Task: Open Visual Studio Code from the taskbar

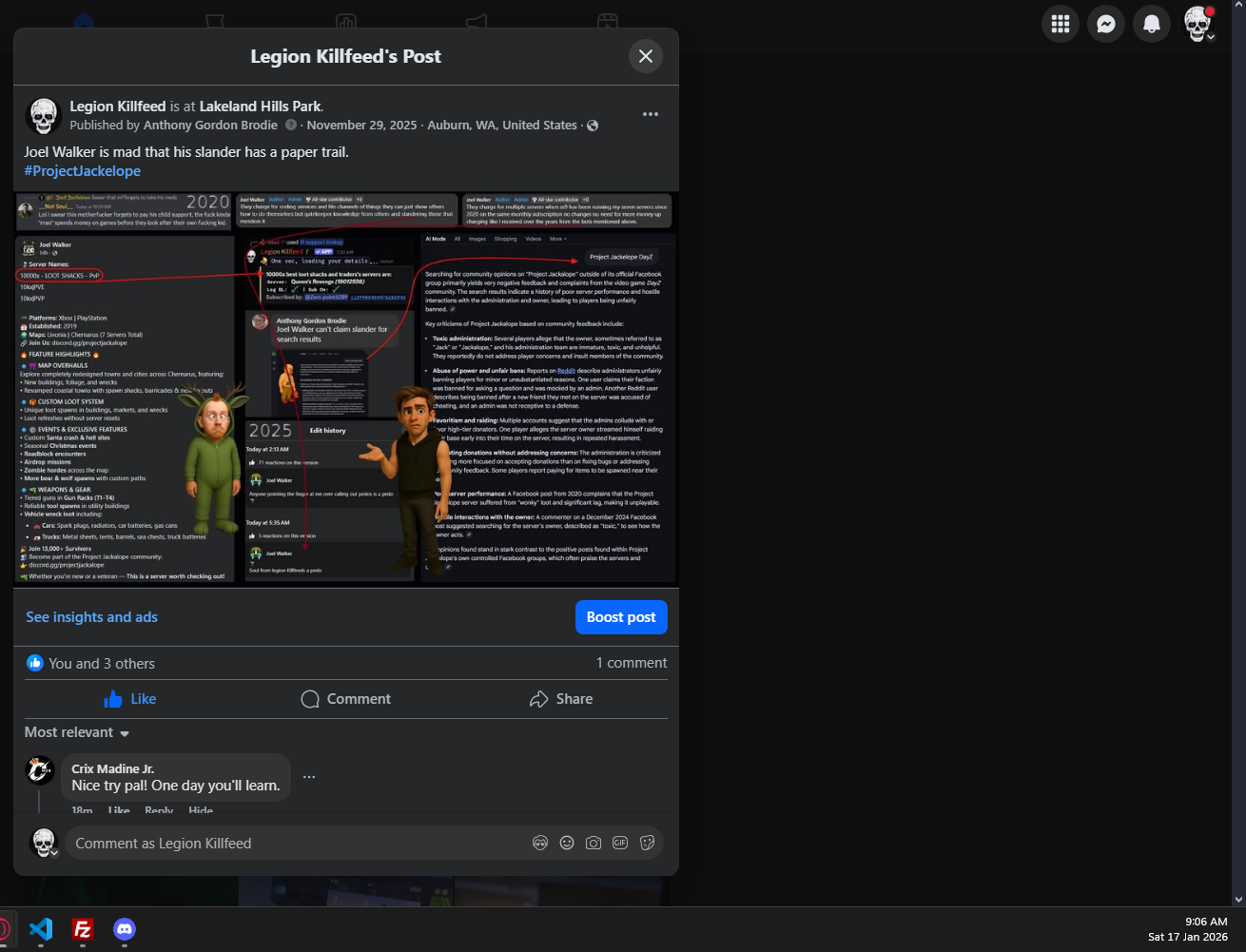Action: pos(41,929)
